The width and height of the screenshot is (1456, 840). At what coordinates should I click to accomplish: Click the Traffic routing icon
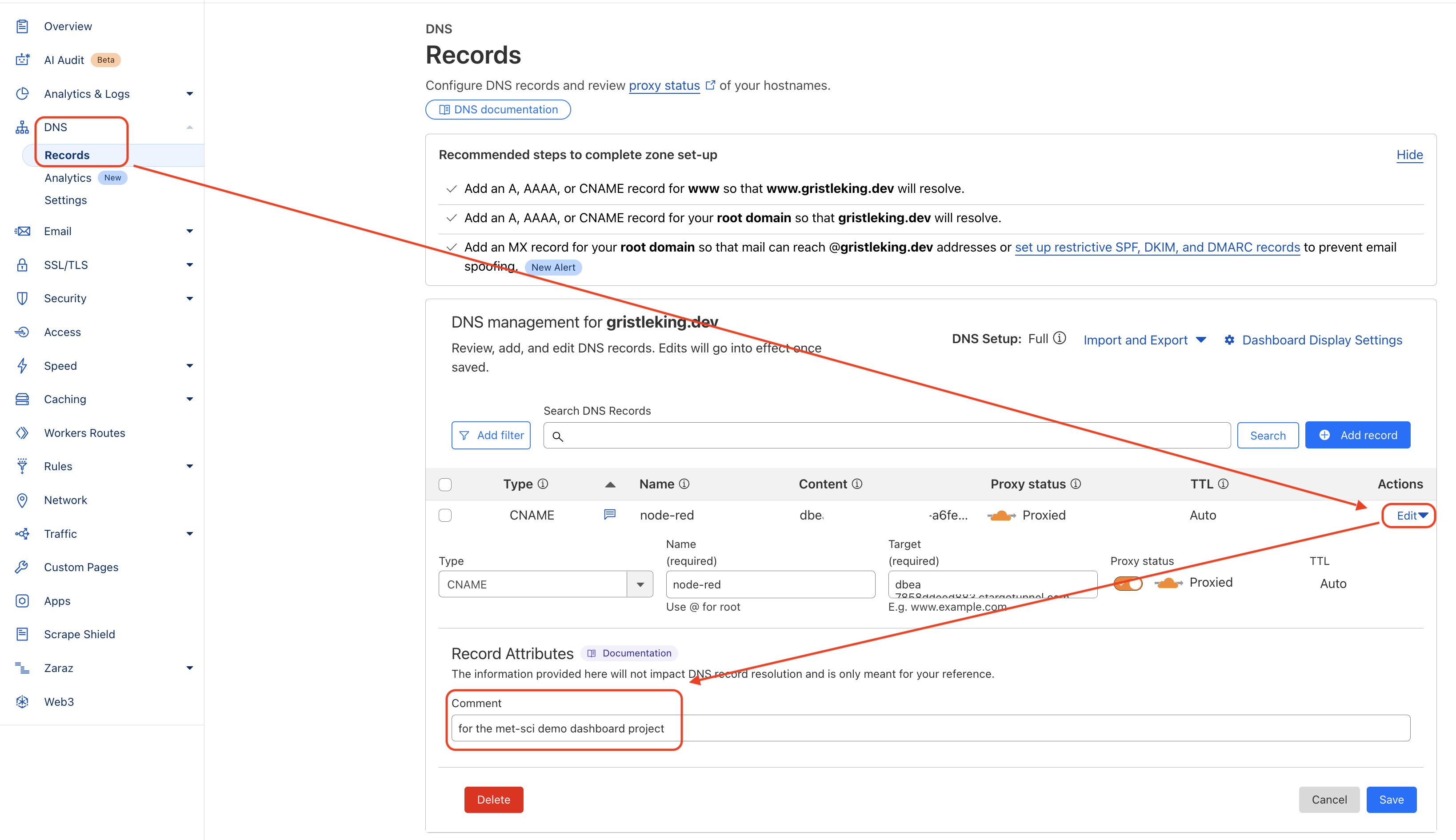22,534
